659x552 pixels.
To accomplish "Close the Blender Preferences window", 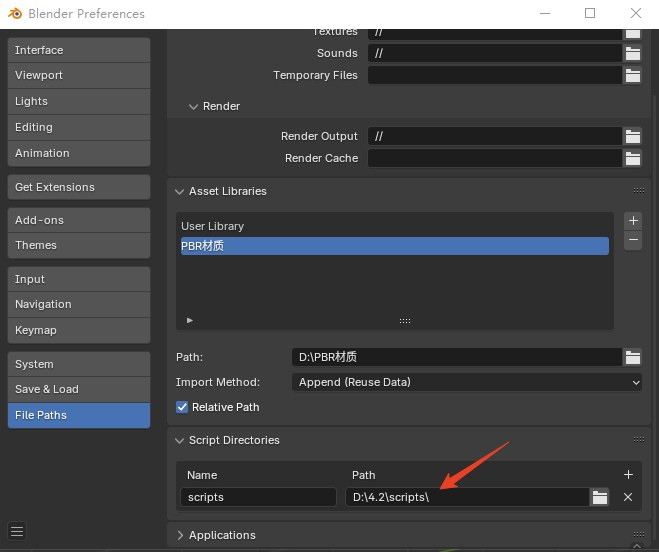I will tap(636, 13).
